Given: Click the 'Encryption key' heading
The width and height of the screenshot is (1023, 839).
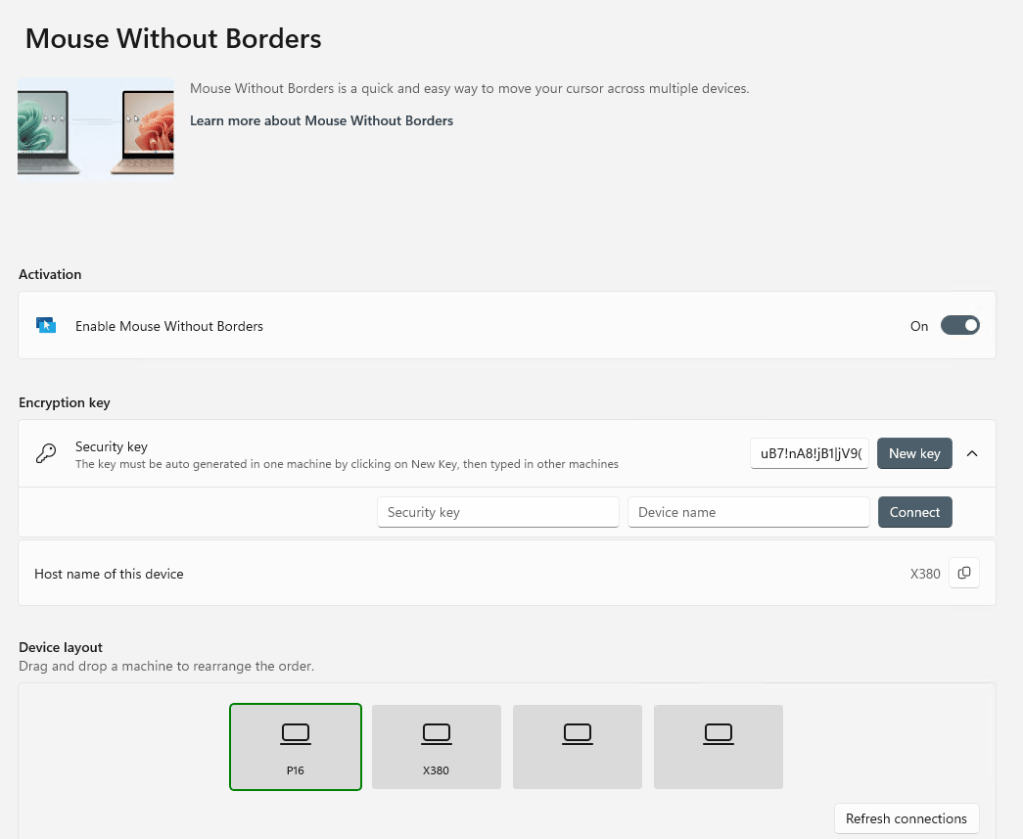Looking at the screenshot, I should 64,403.
